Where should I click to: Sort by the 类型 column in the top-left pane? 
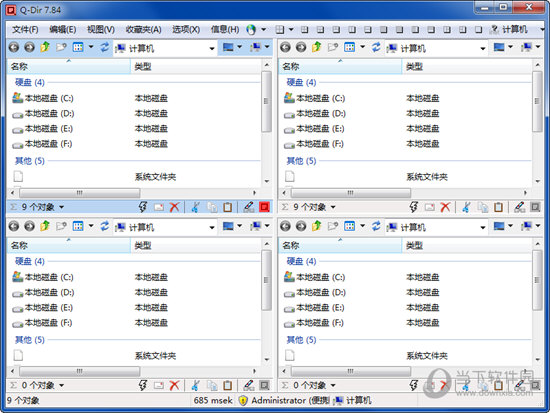tap(195, 66)
